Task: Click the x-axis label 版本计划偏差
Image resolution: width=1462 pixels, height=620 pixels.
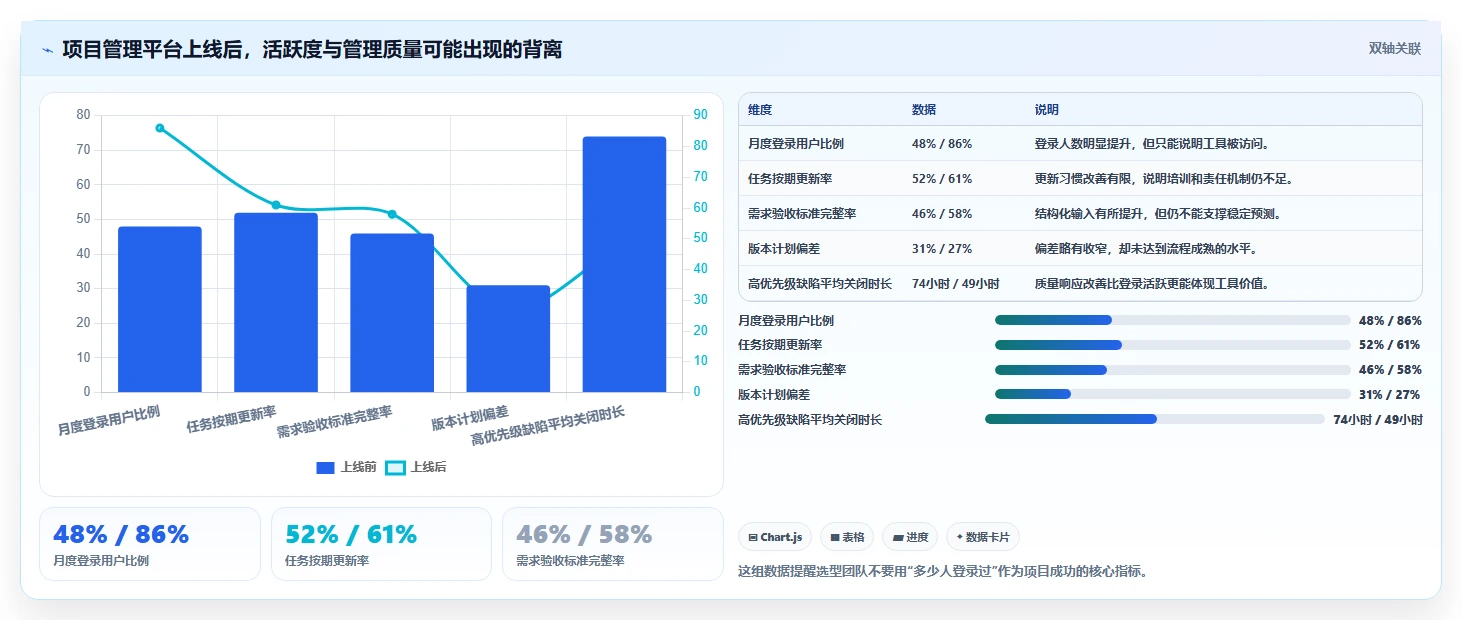Action: (x=470, y=417)
